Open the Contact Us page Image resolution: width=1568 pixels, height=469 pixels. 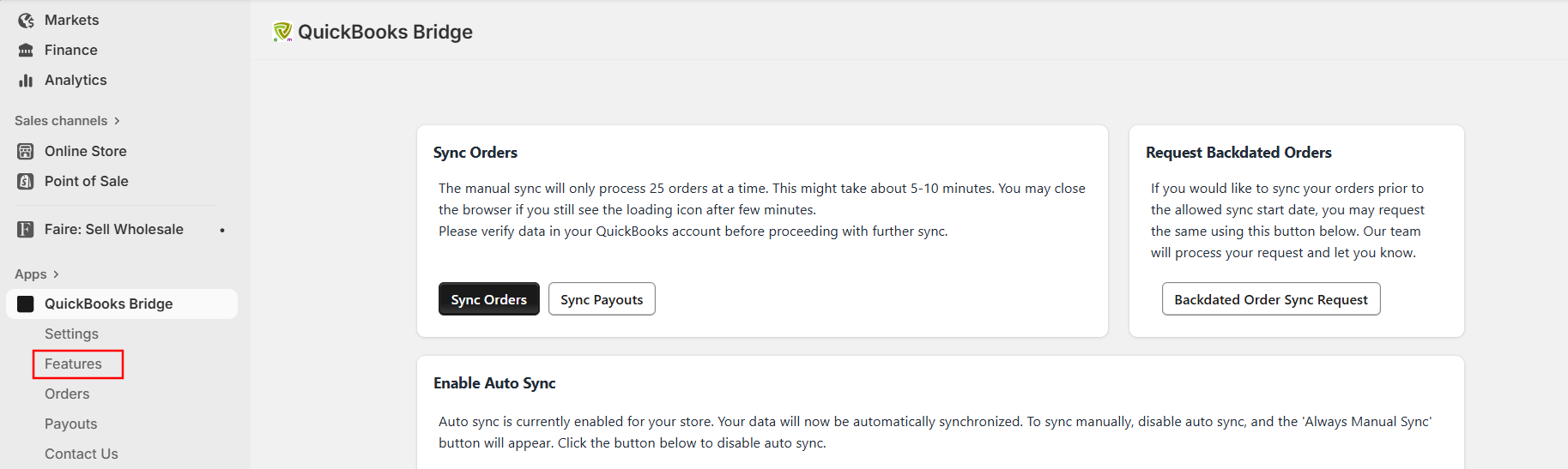click(82, 454)
